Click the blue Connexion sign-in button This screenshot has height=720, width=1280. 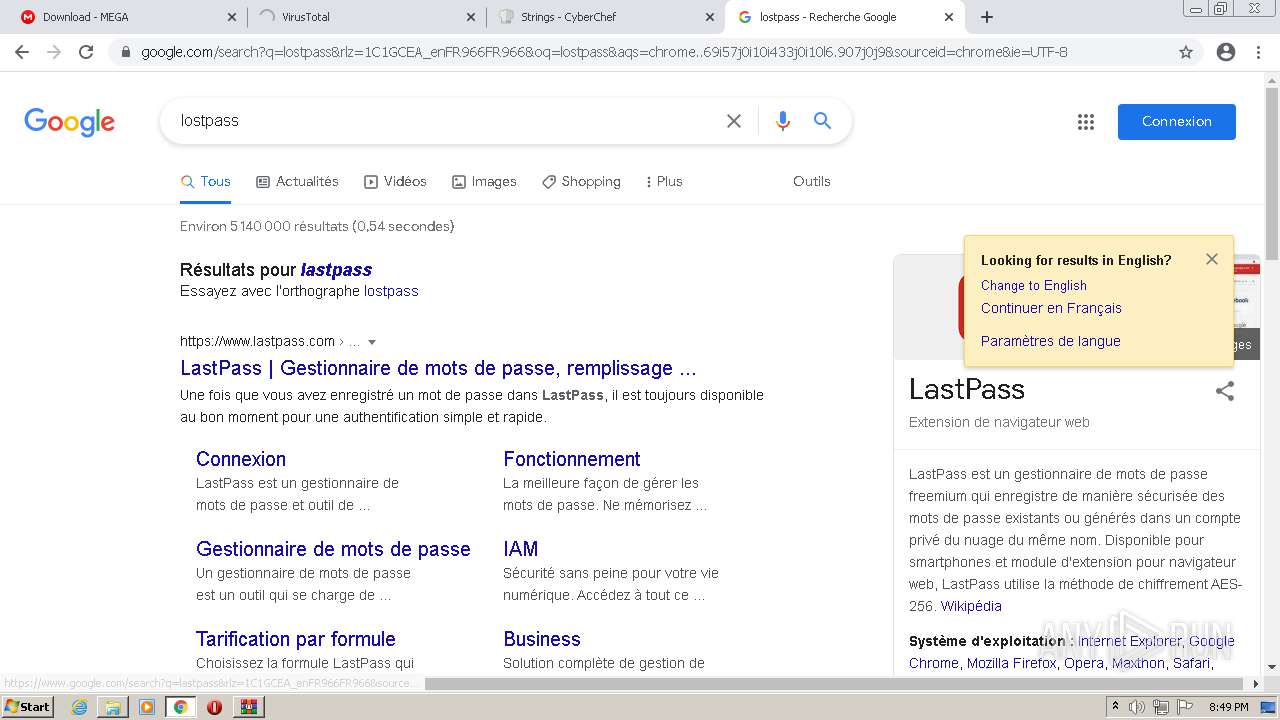[1176, 121]
